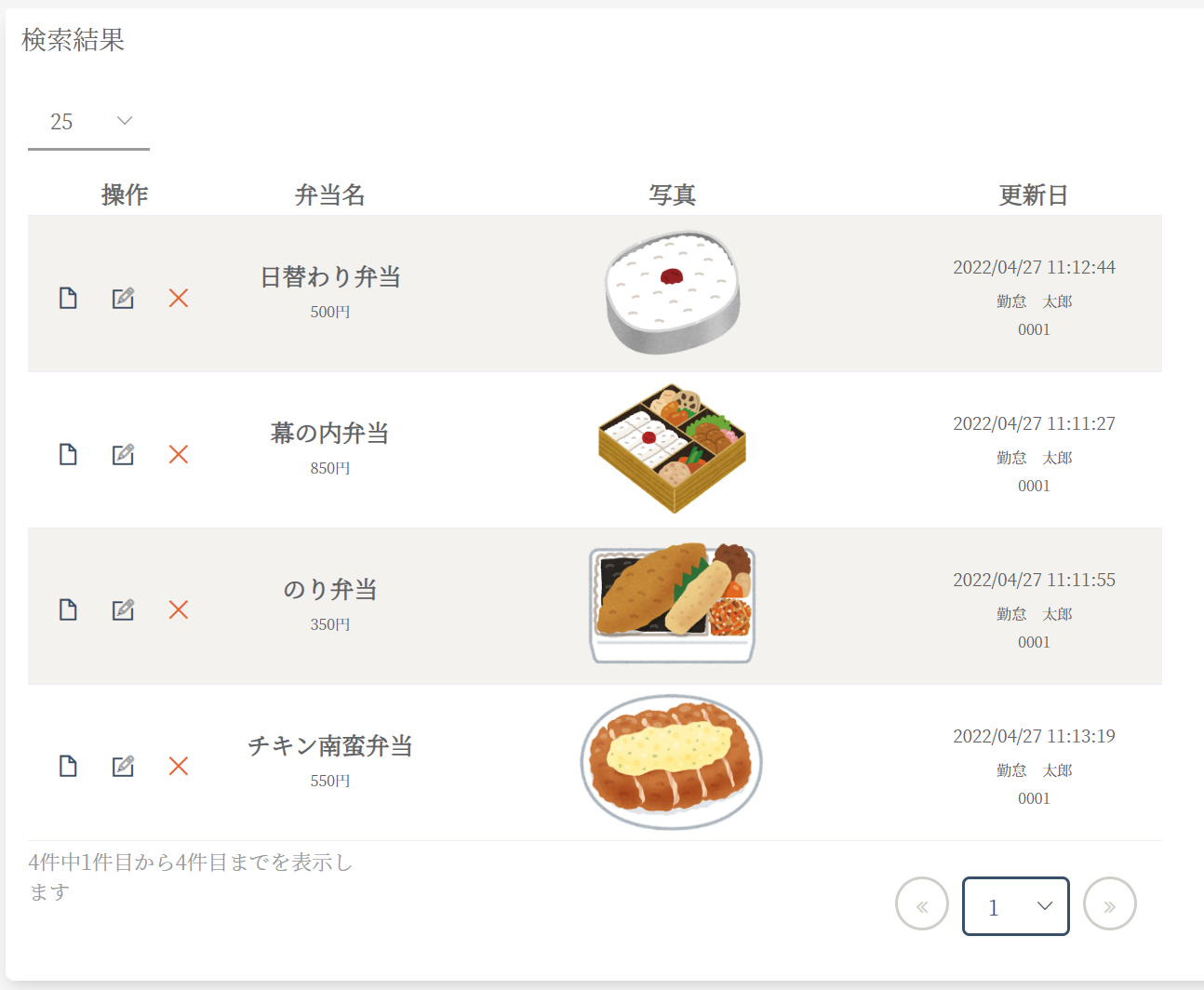Click the 幕の内弁当 photo thumbnail
This screenshot has width=1204, height=990.
click(x=672, y=448)
